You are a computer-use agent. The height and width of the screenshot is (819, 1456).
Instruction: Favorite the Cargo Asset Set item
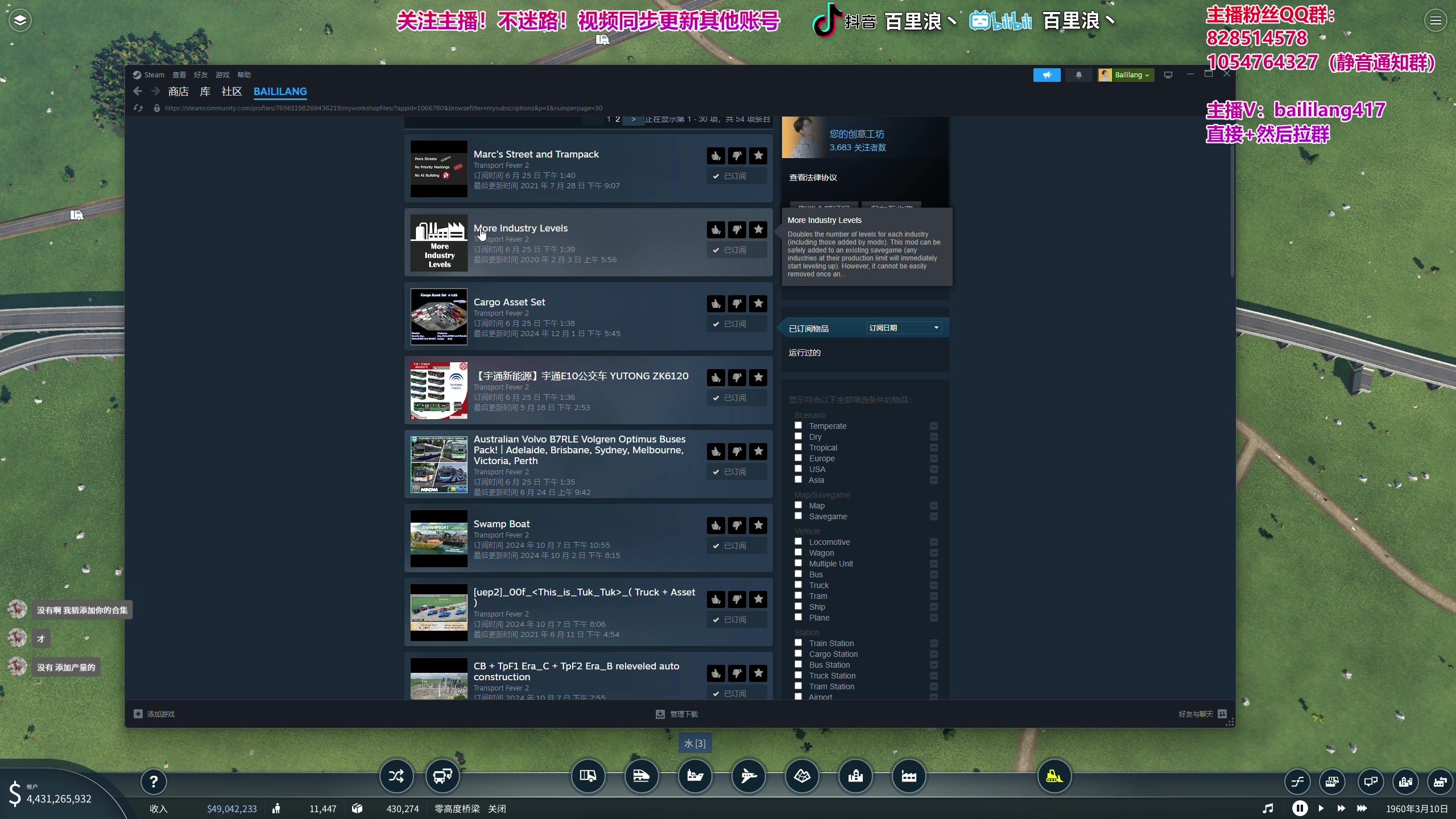pos(758,303)
